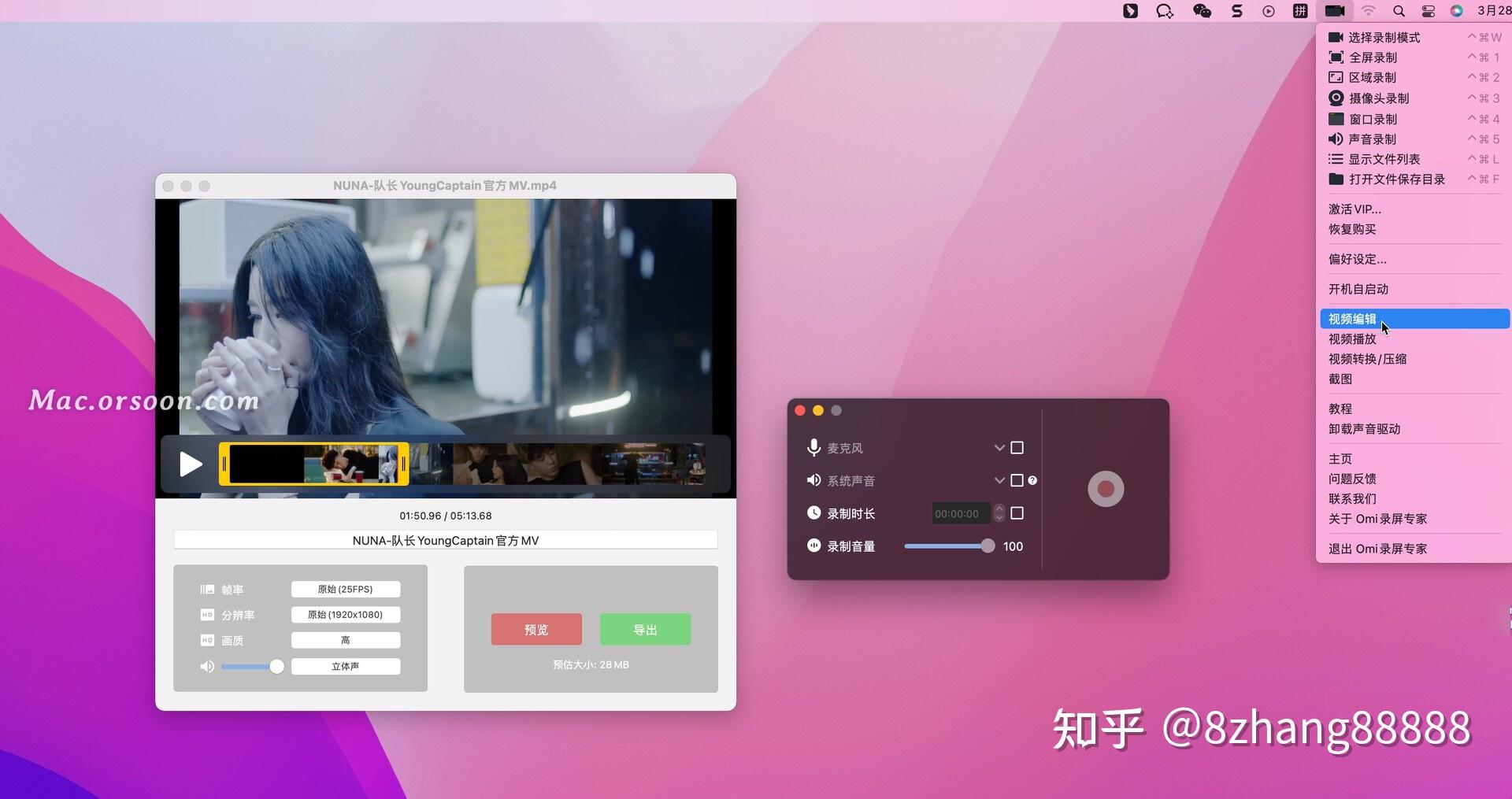Image resolution: width=1512 pixels, height=799 pixels.
Task: Click the microphone icon in recorder panel
Action: tap(813, 447)
